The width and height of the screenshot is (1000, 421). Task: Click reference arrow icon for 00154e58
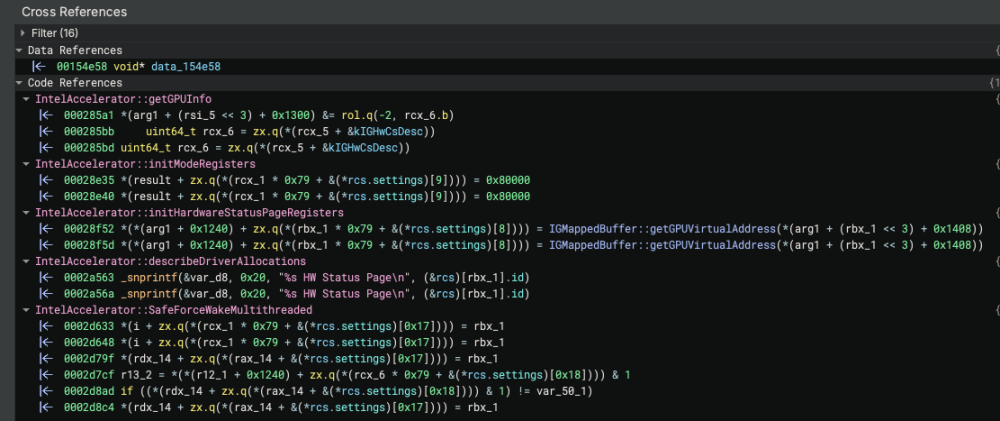[x=39, y=66]
